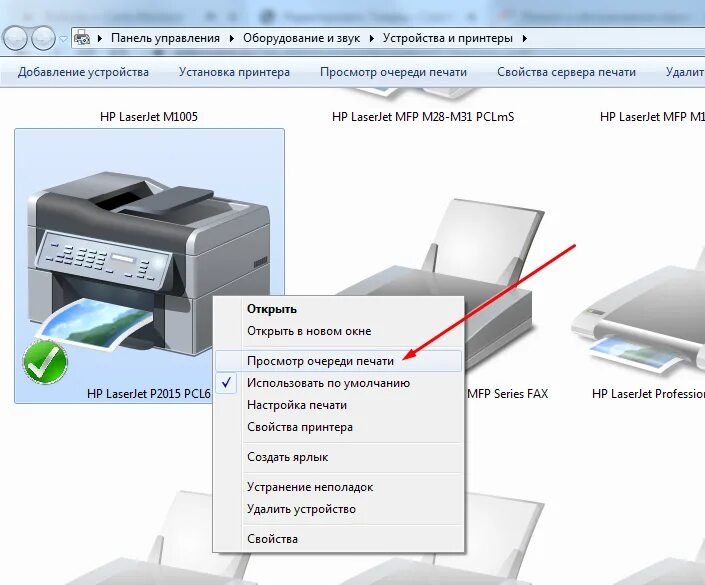Click the printer icon in the address bar

tap(82, 38)
